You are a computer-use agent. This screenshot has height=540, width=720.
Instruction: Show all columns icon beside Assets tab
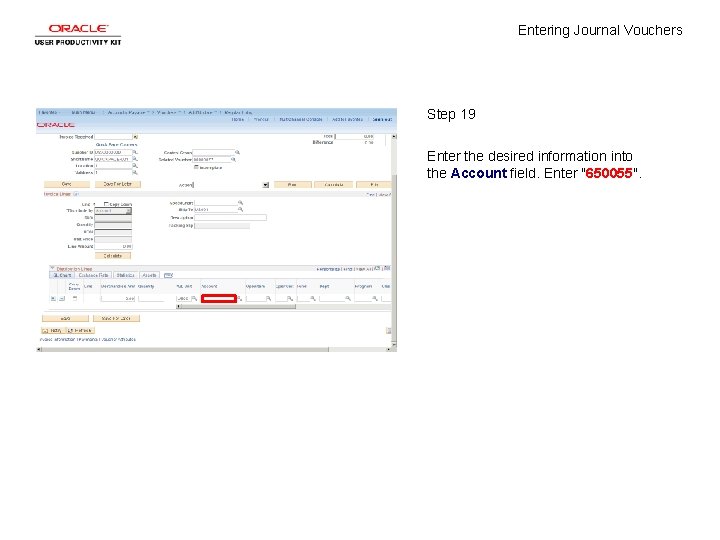tap(169, 275)
